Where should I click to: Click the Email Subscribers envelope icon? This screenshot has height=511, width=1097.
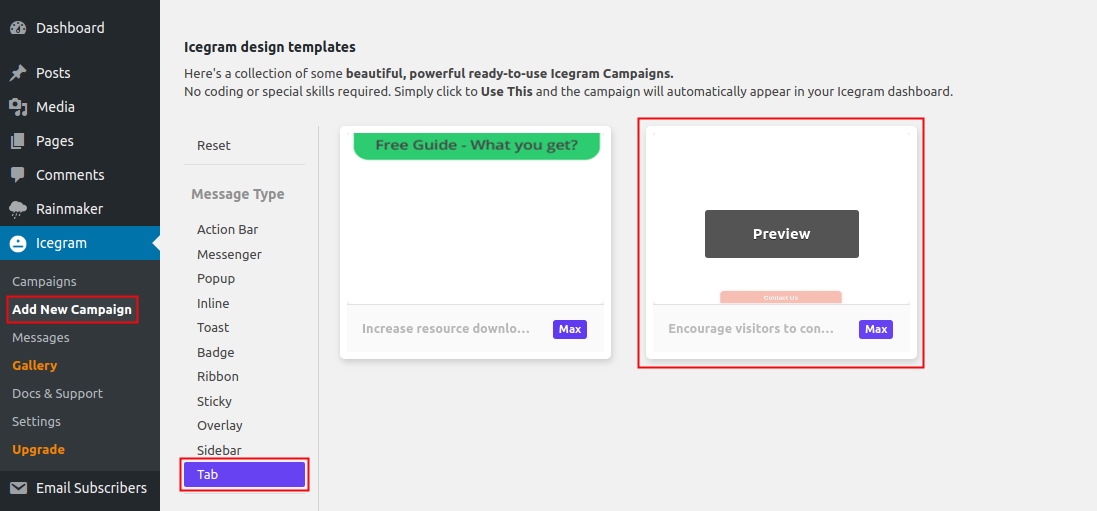(18, 488)
